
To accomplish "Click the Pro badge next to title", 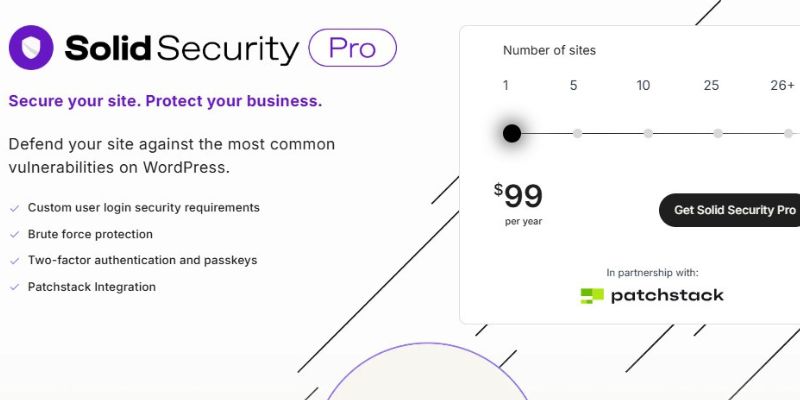I will click(x=352, y=48).
